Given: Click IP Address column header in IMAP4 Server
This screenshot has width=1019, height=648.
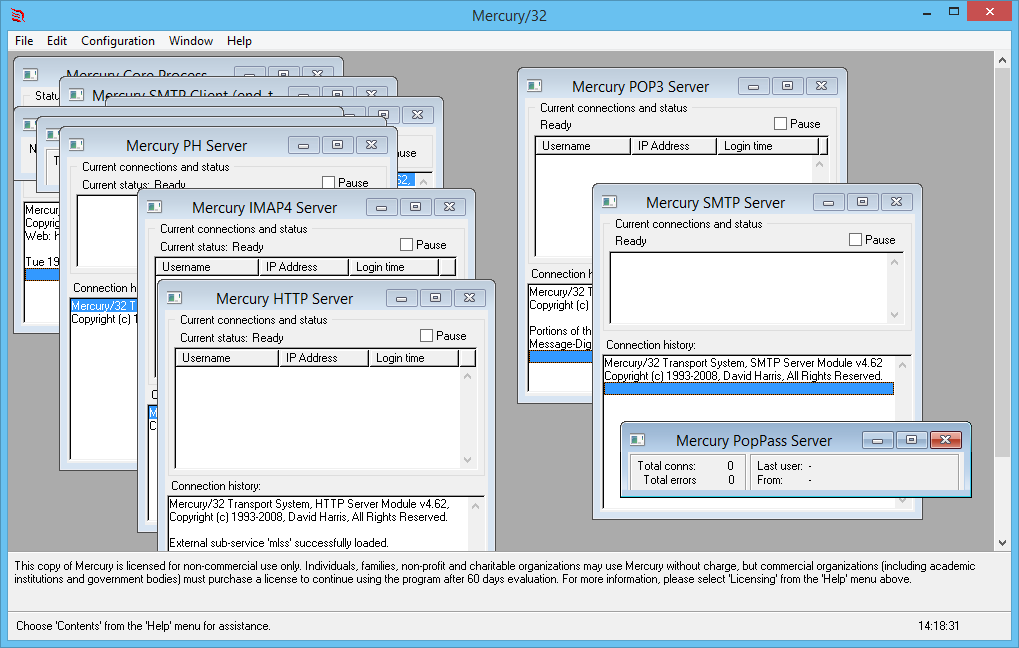Looking at the screenshot, I should coord(303,267).
